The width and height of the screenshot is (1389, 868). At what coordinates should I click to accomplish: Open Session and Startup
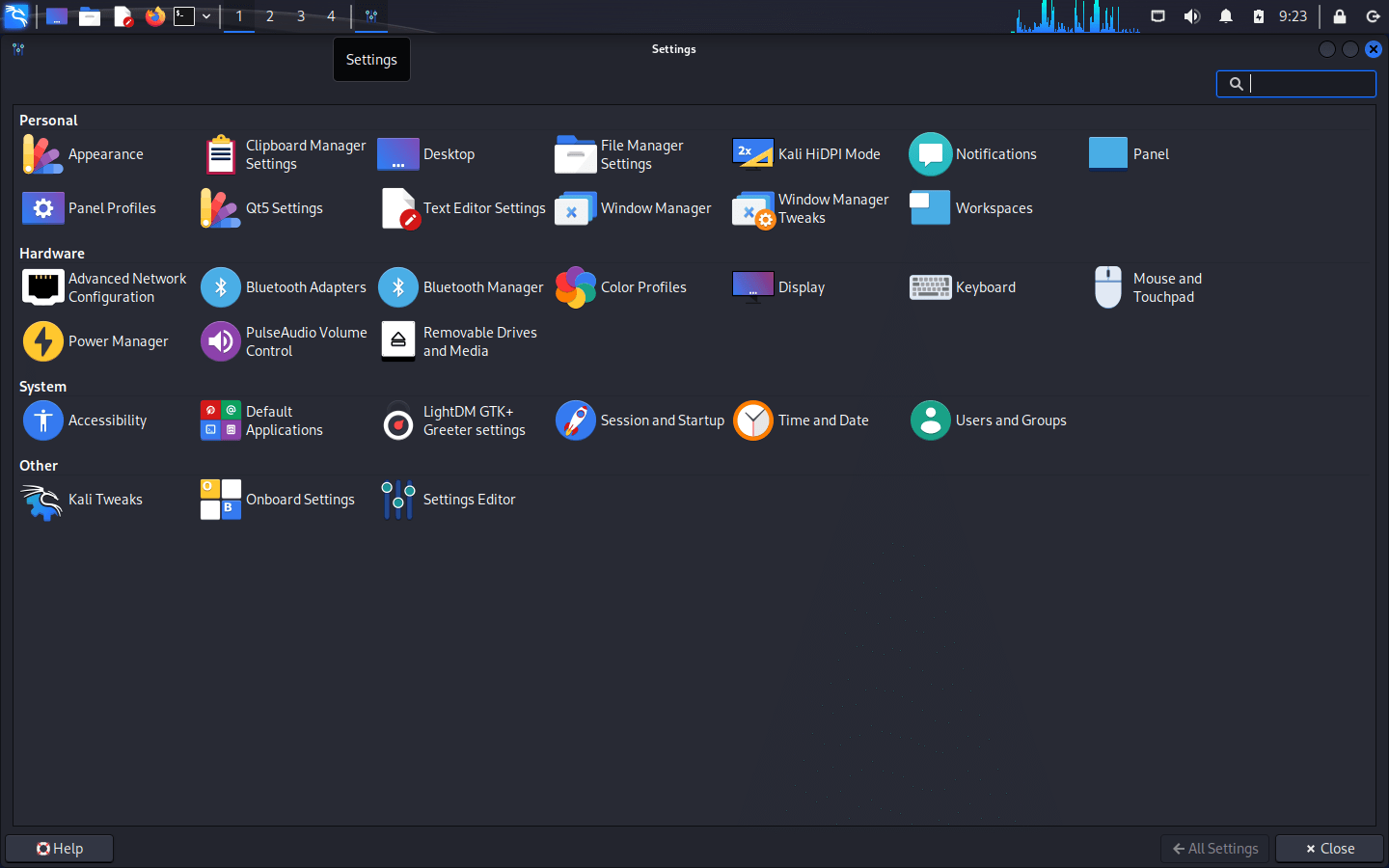click(x=640, y=420)
